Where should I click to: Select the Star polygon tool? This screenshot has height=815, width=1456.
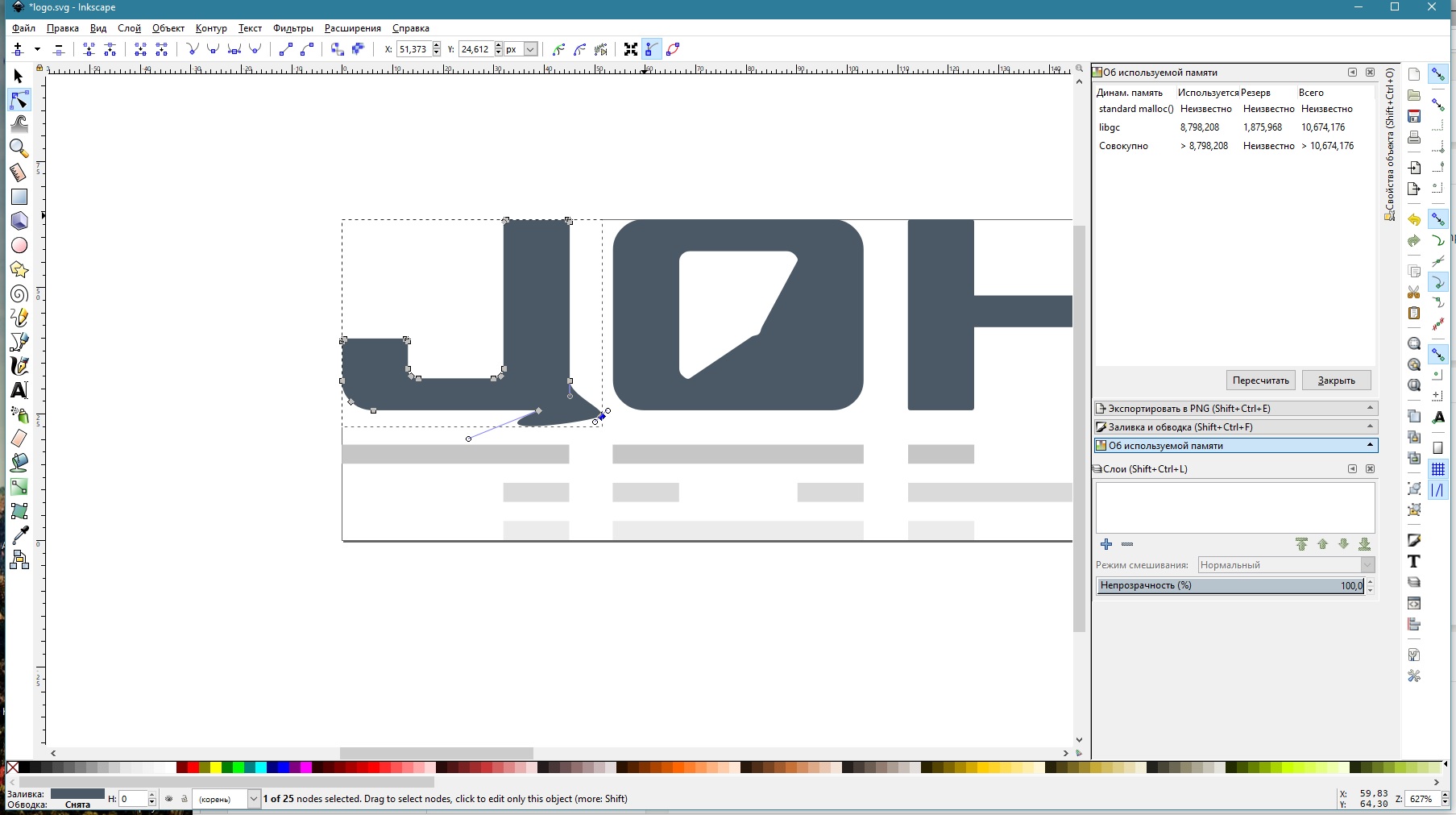[19, 270]
